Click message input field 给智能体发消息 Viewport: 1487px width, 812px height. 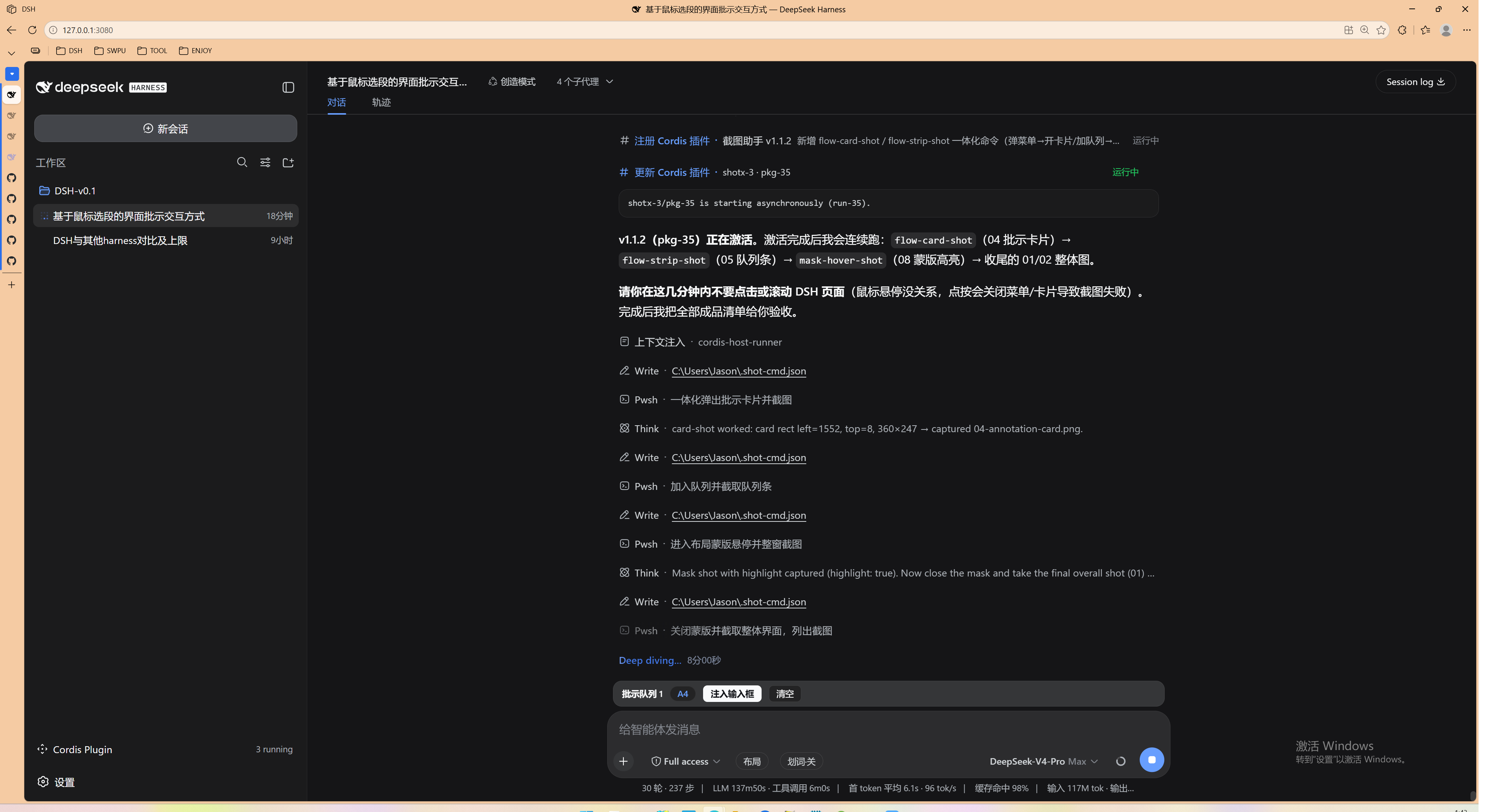(x=888, y=730)
